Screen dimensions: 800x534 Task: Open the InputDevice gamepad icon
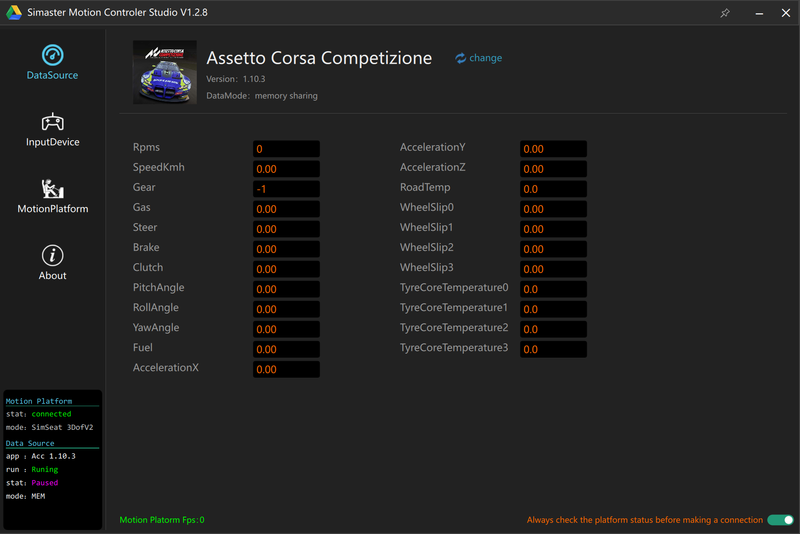click(53, 122)
